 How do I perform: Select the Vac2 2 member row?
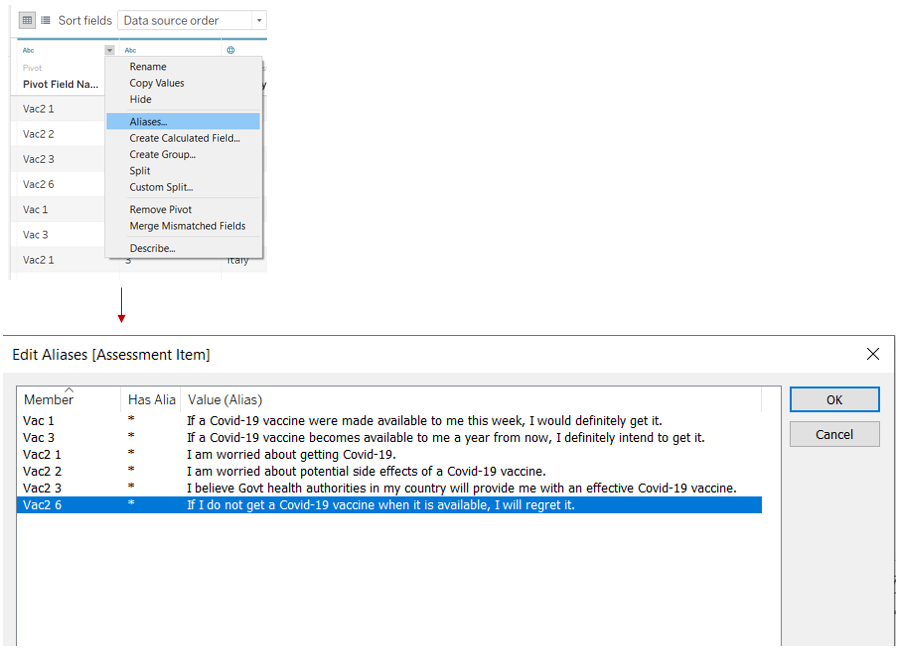(x=42, y=471)
